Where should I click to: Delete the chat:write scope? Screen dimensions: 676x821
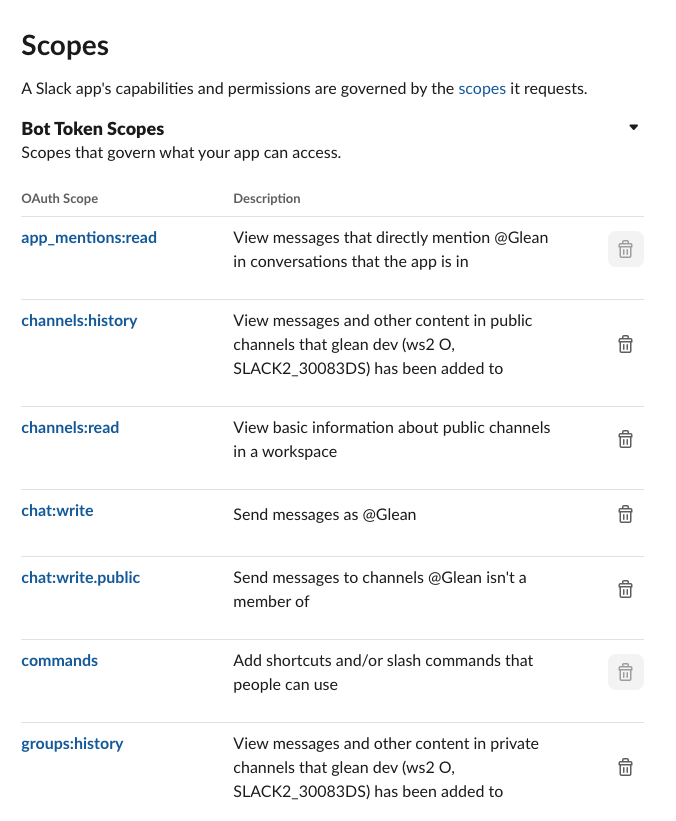tap(625, 515)
